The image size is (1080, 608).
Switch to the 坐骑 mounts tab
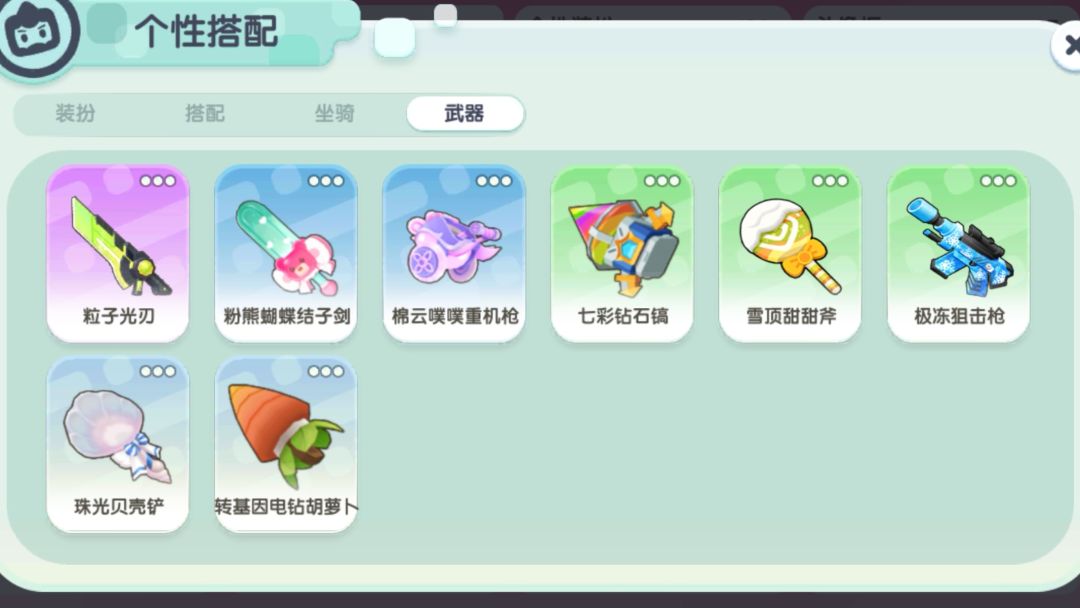(x=334, y=113)
